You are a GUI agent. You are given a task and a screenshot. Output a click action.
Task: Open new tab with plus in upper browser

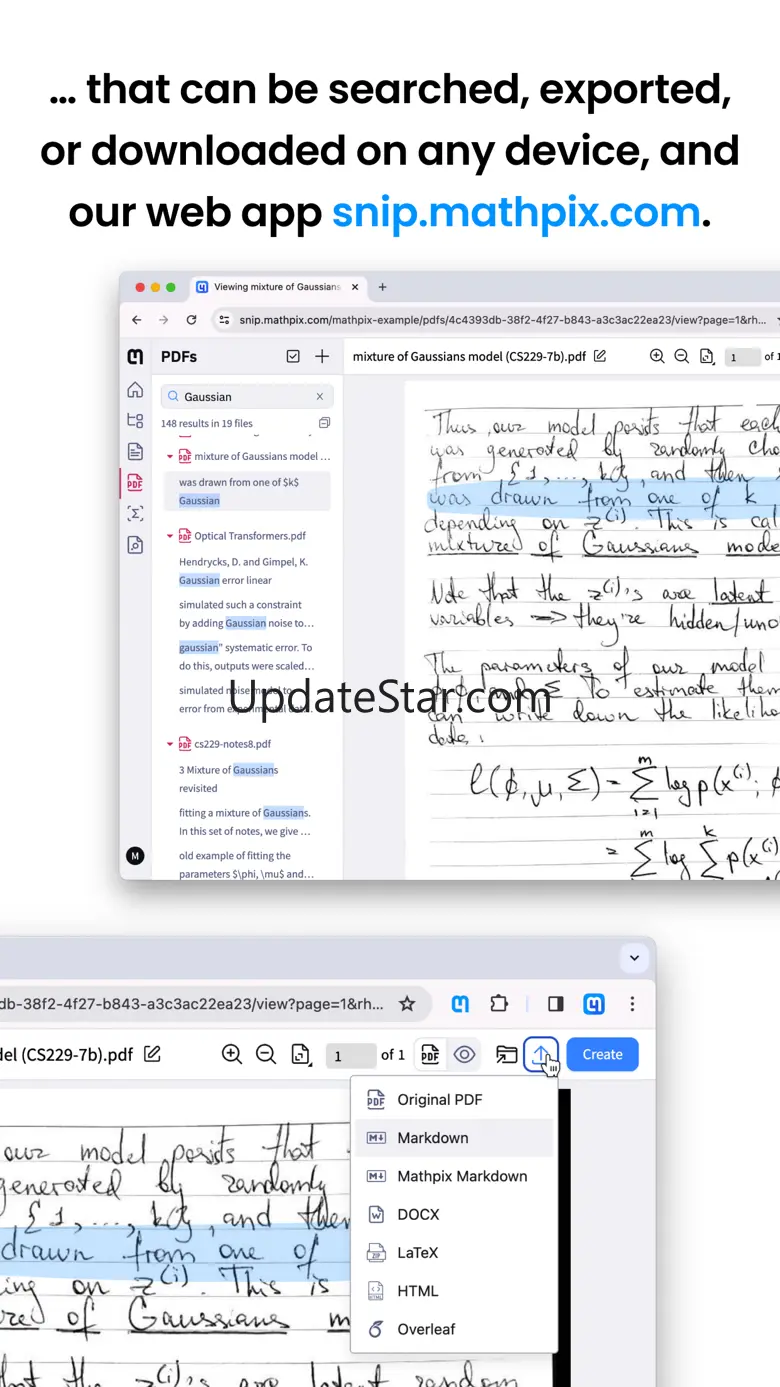pos(382,287)
